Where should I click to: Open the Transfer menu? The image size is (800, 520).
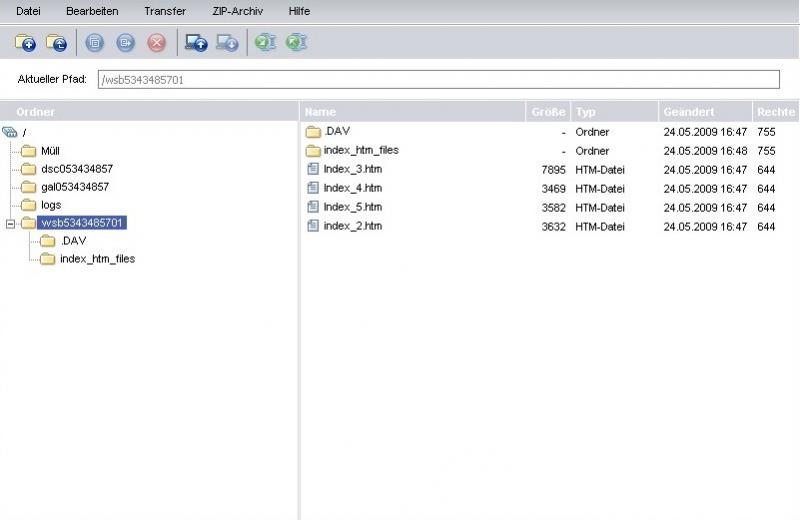(165, 11)
